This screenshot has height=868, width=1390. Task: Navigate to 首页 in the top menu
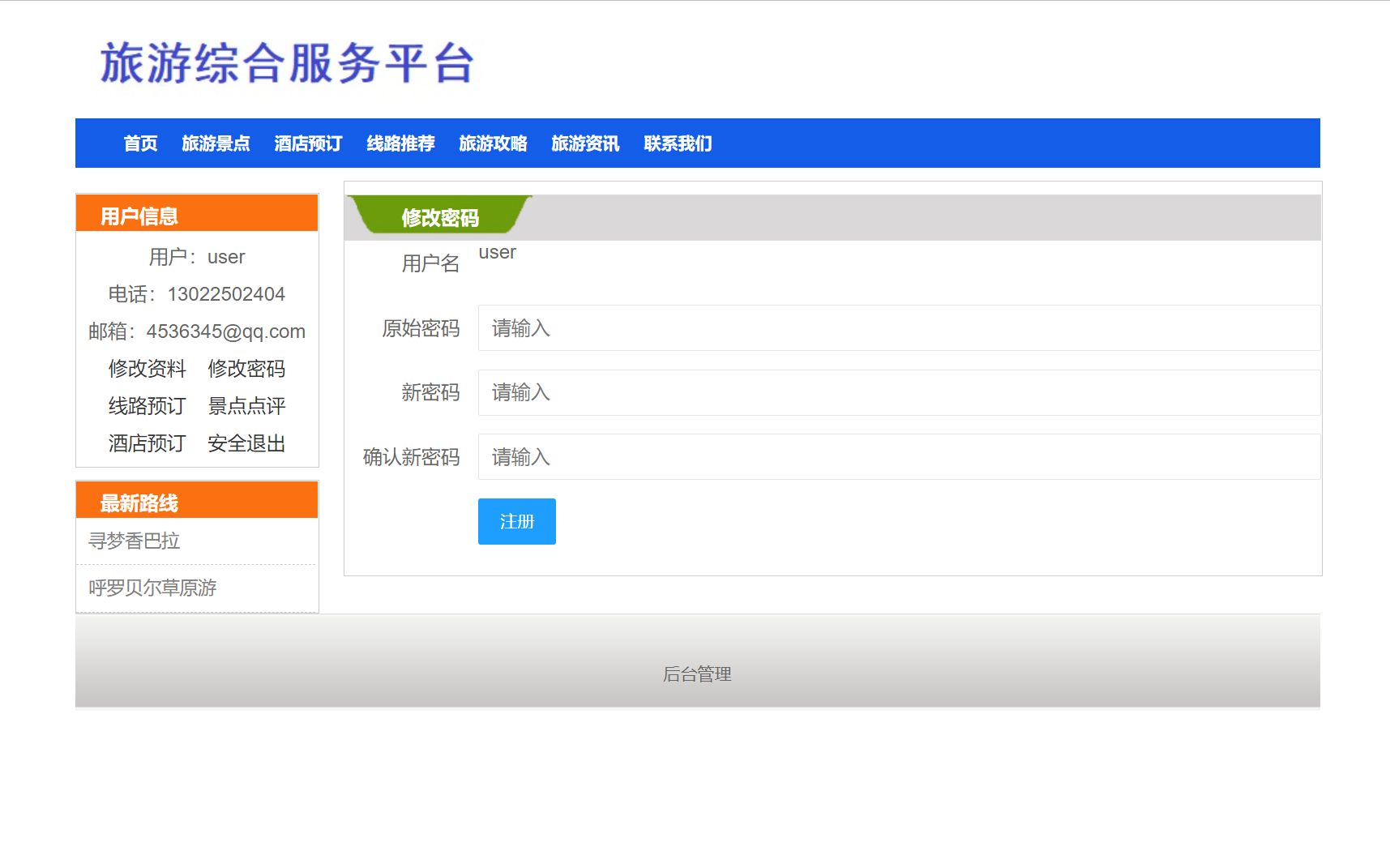click(x=139, y=143)
